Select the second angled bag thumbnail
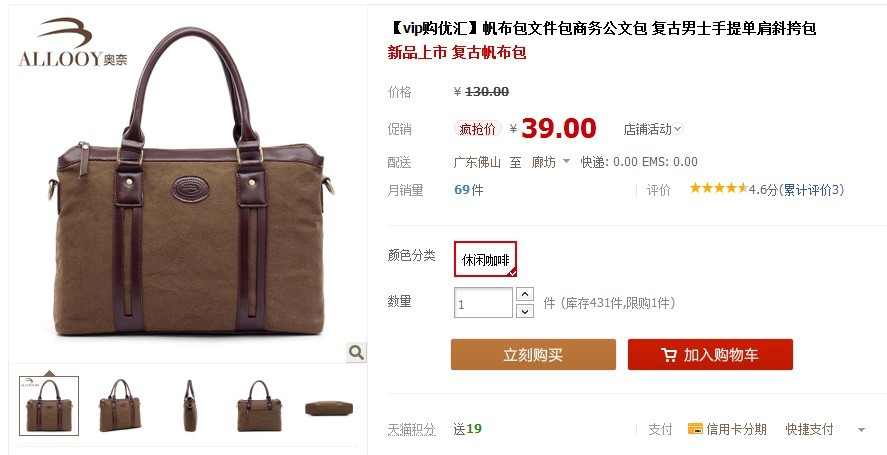887x455 pixels. (119, 406)
